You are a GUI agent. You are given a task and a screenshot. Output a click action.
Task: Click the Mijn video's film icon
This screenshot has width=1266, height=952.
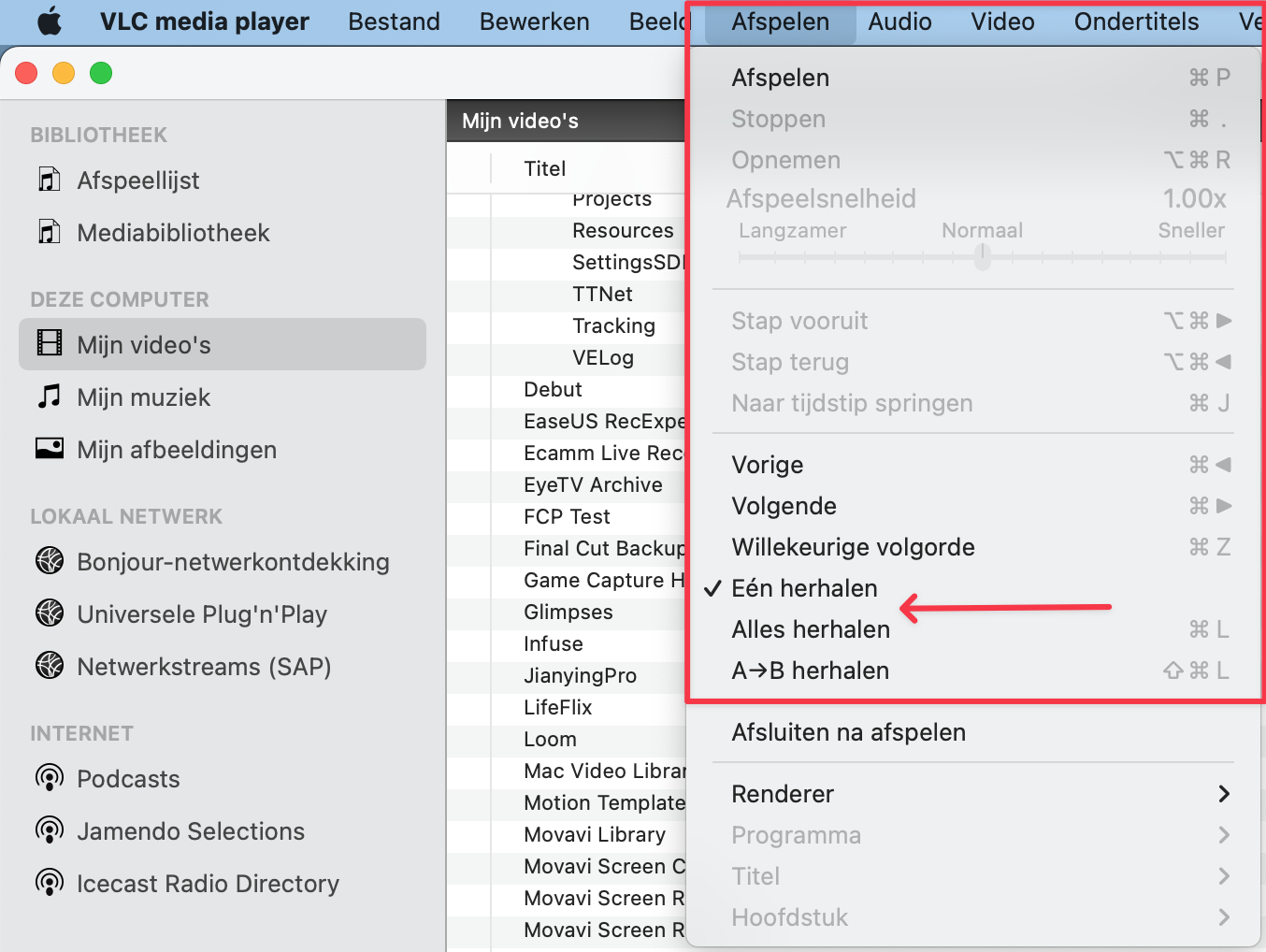coord(50,343)
